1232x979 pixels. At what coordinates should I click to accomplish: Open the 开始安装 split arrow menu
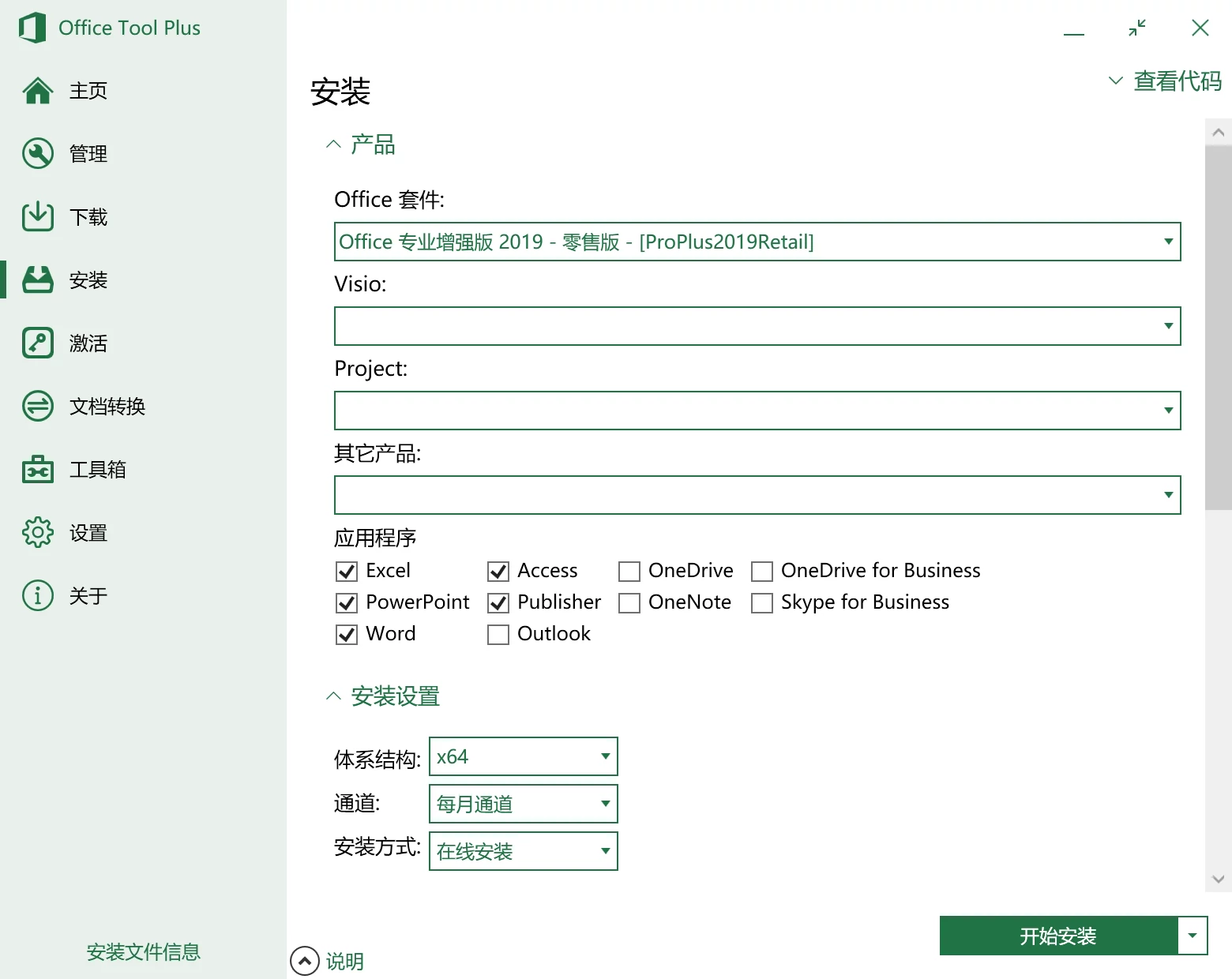tap(1193, 936)
